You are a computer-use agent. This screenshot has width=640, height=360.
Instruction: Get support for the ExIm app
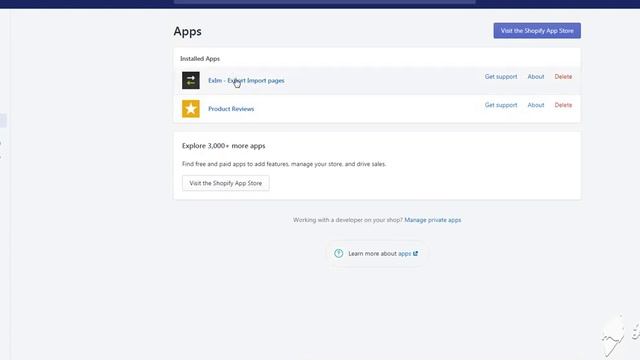pos(501,77)
